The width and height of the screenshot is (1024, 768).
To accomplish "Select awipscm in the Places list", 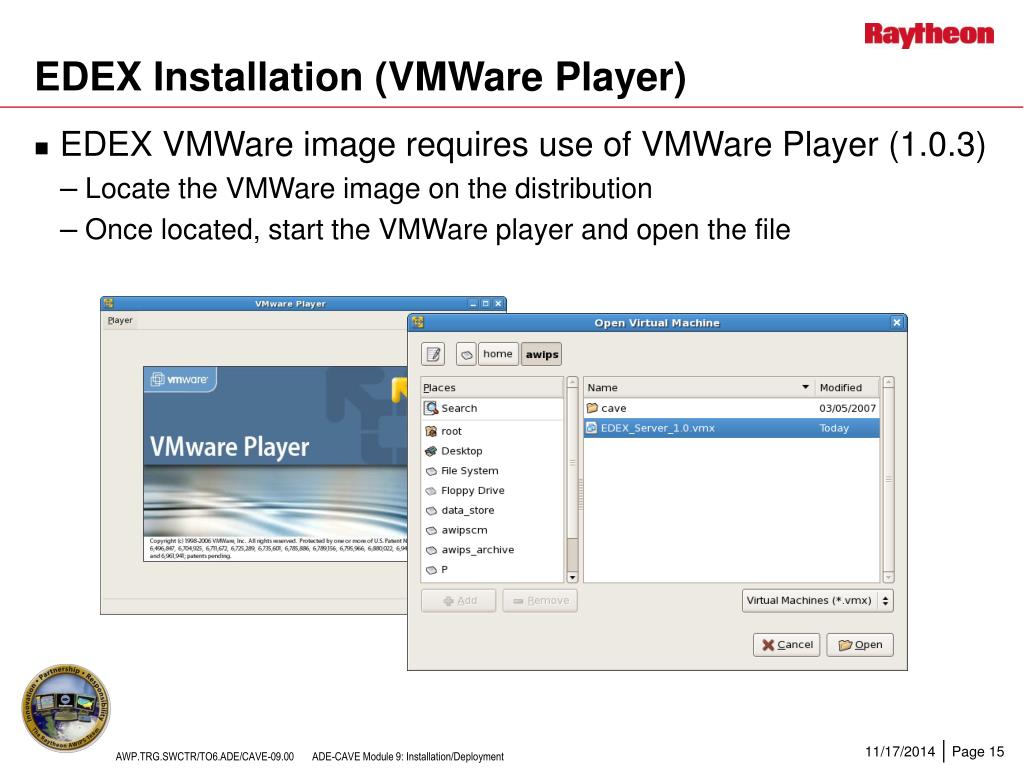I will 492,530.
